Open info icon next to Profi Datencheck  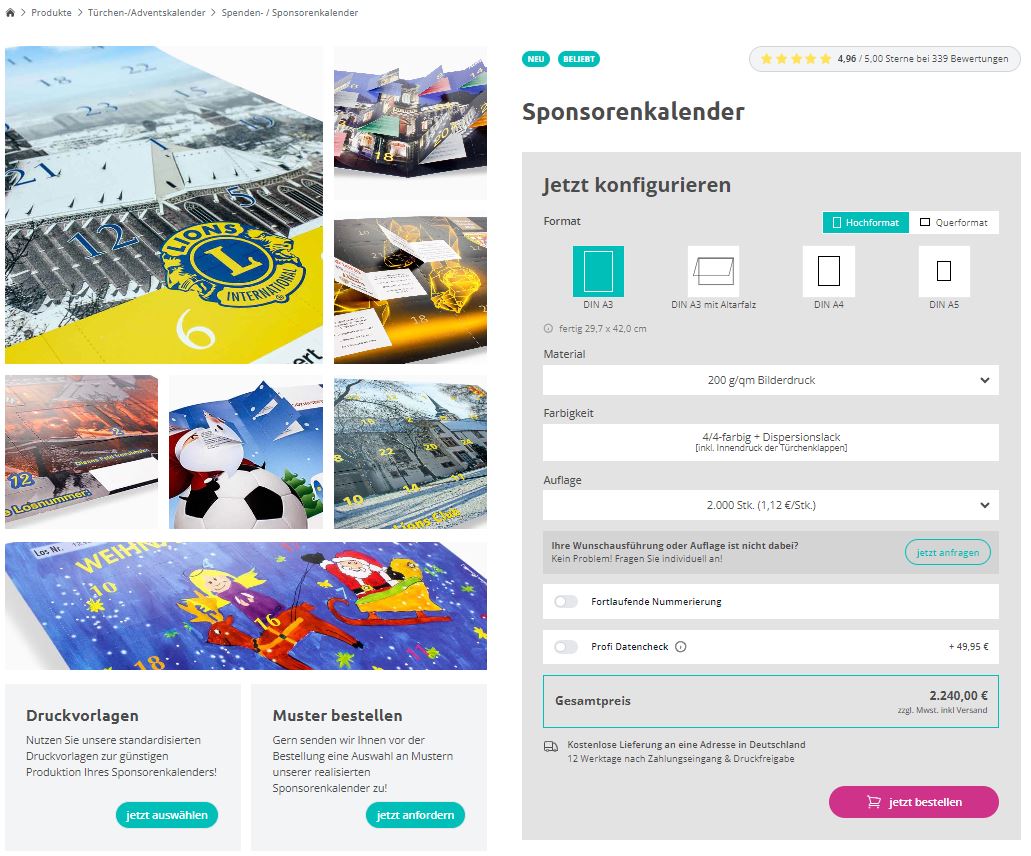tap(681, 647)
